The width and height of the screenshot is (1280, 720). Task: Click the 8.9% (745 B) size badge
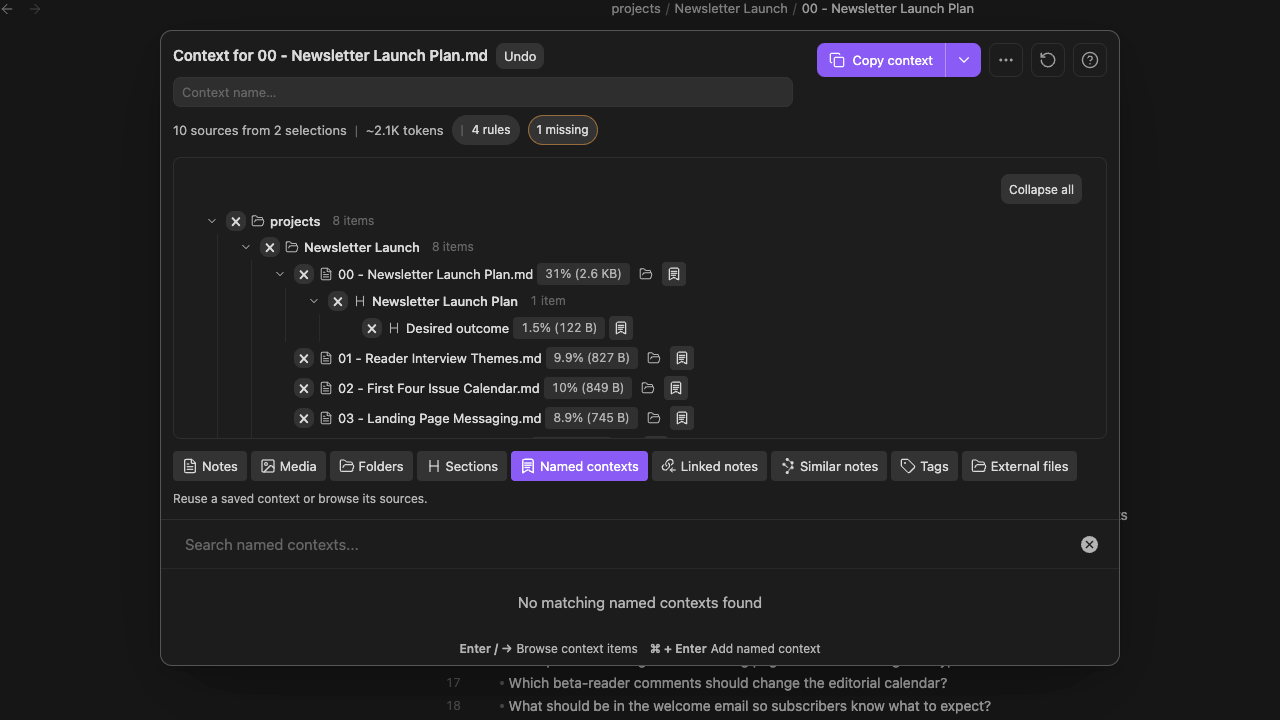click(591, 418)
